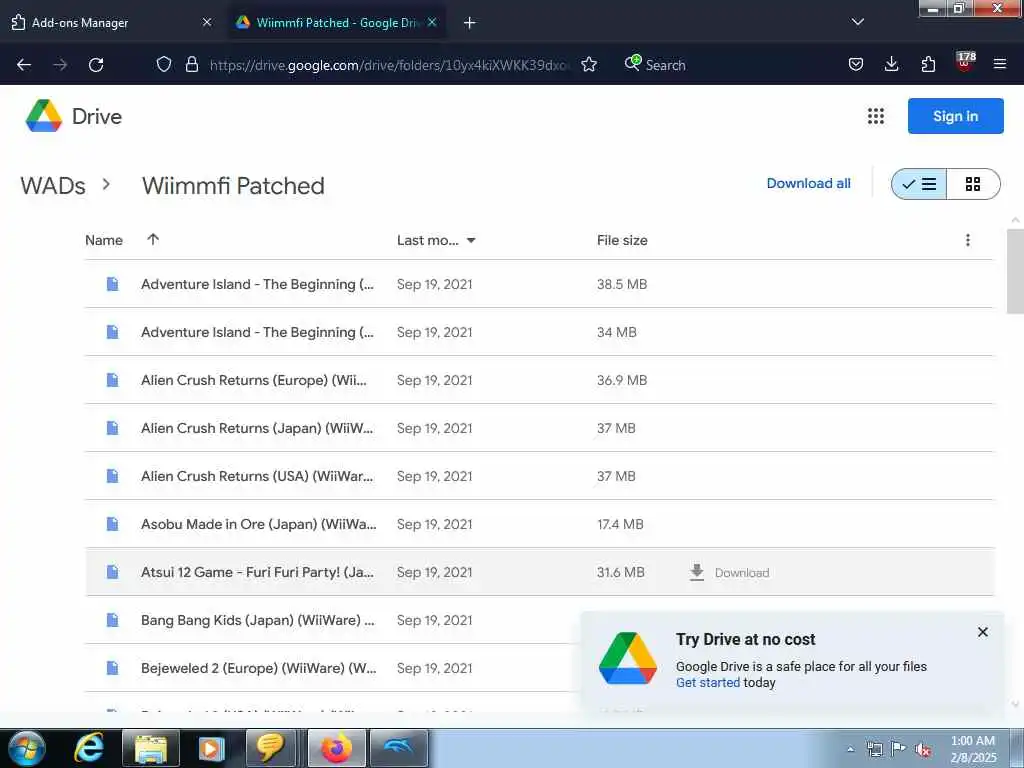
Task: Select Alien Crush Returns (USA) file
Action: 539,476
